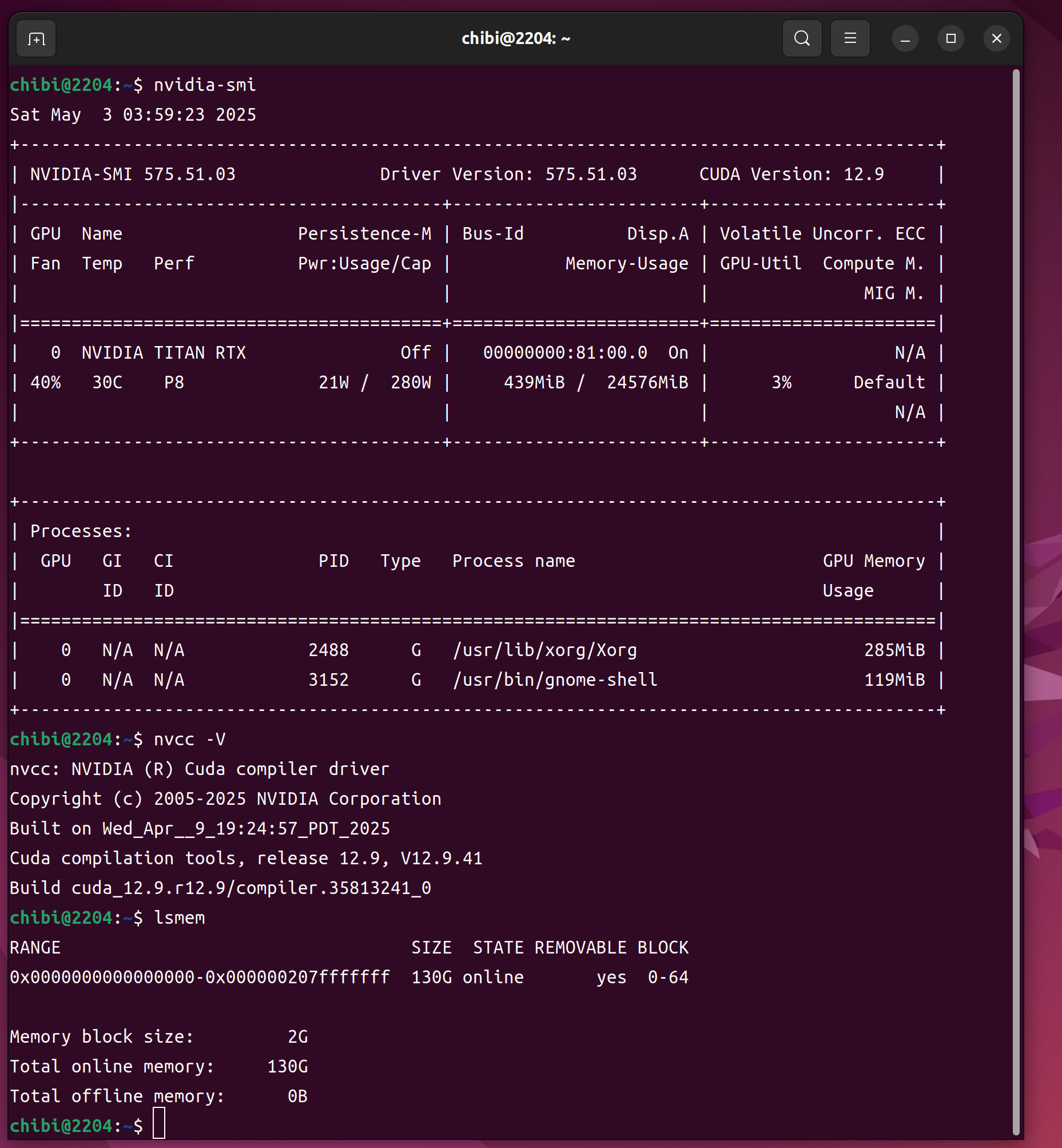Screen dimensions: 1062x1148
Task: Click the cursor at the bottom prompt
Action: point(159,1125)
